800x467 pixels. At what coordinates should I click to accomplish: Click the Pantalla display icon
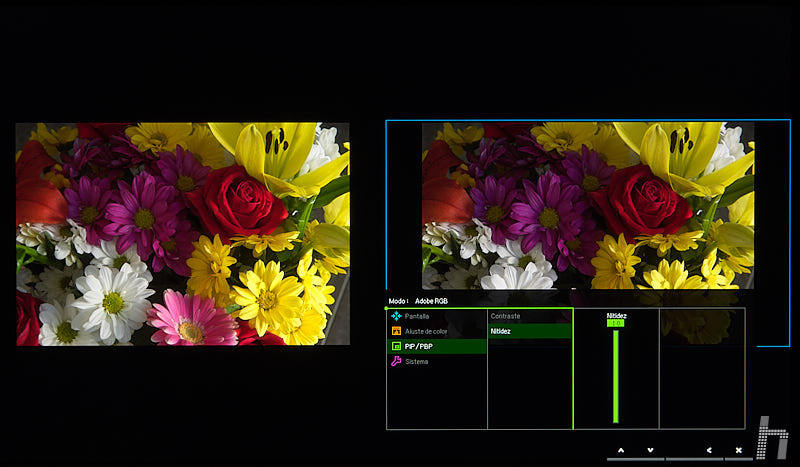point(396,316)
